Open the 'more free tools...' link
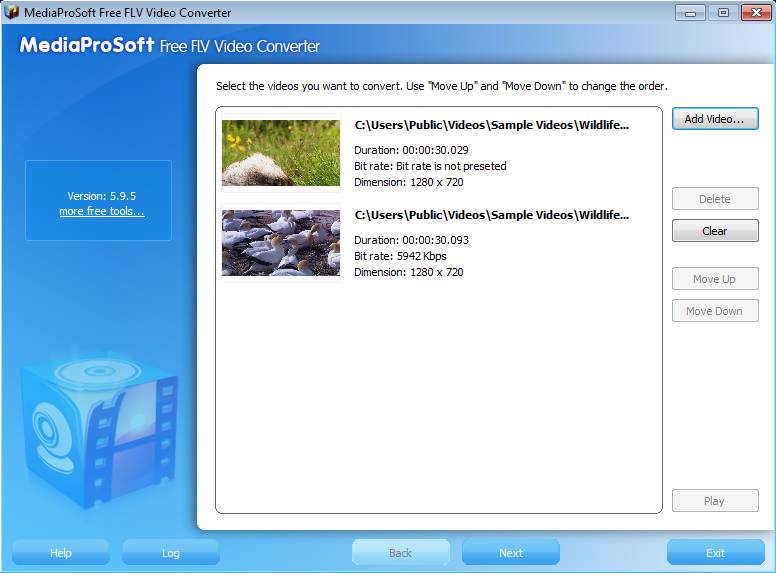The image size is (776, 573). point(102,211)
